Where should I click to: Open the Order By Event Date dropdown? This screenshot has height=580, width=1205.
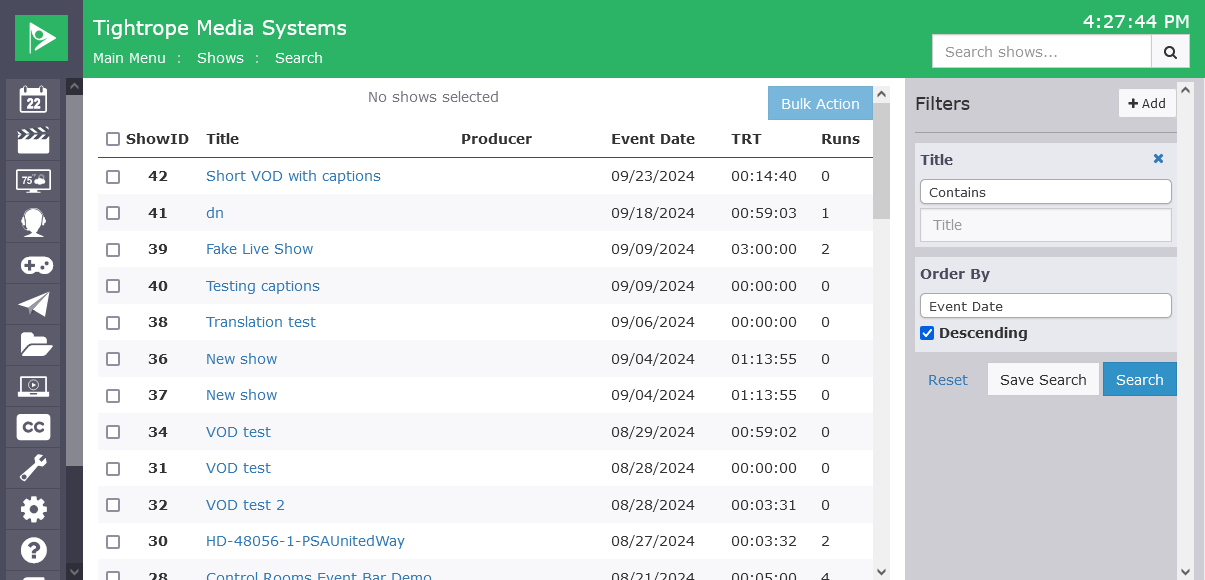pos(1045,306)
